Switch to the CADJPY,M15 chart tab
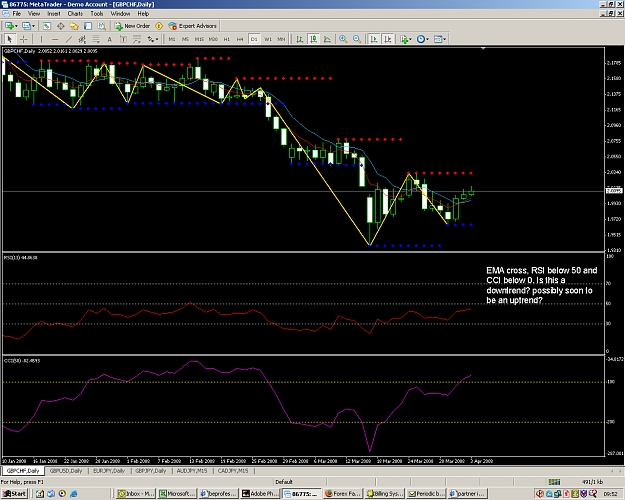 coord(233,471)
